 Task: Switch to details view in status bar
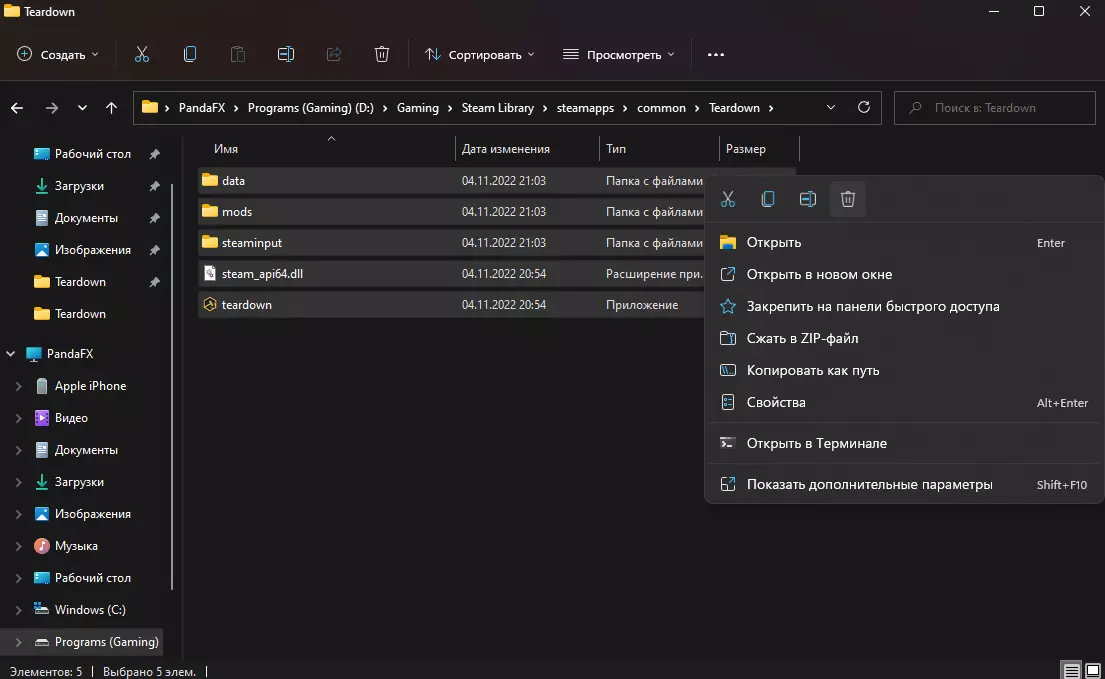click(x=1071, y=670)
